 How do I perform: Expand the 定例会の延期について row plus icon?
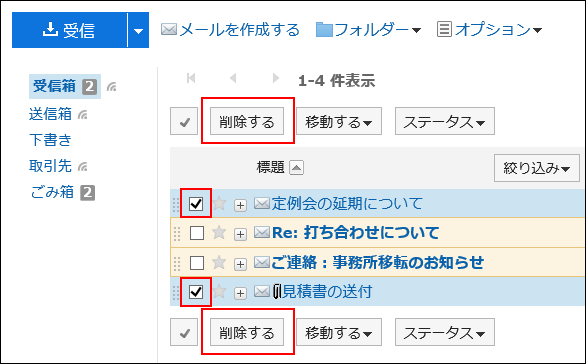coord(240,205)
